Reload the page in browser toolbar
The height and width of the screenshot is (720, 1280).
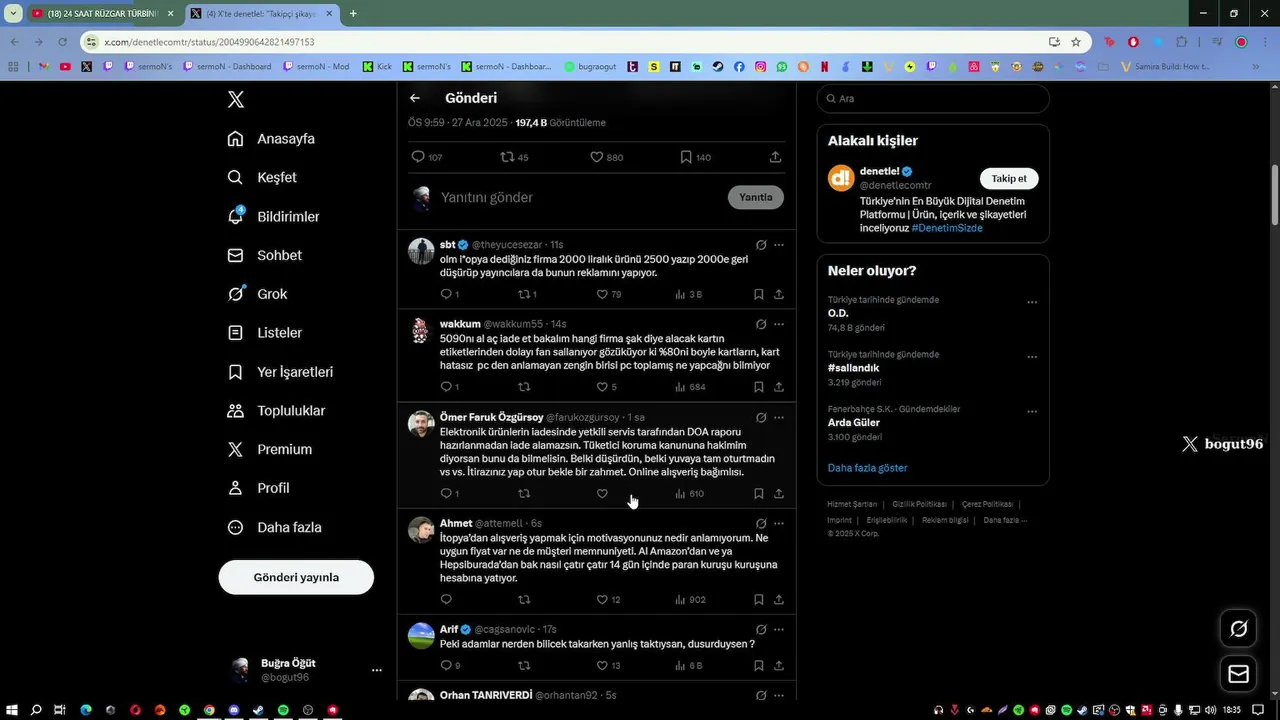(x=62, y=42)
